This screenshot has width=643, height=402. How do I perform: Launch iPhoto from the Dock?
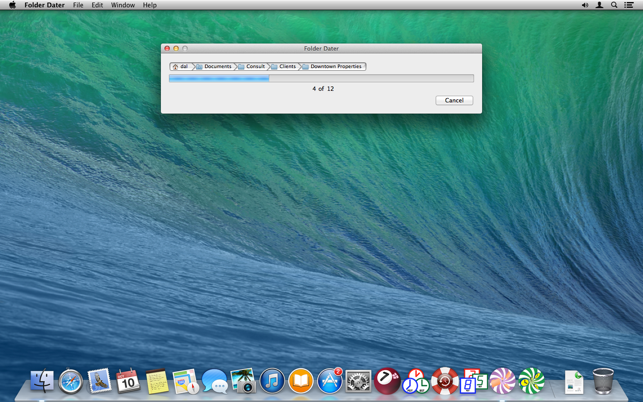pos(243,381)
